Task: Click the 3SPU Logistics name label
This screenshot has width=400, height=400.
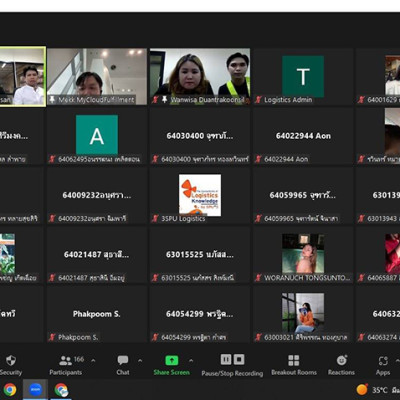Action: coord(183,219)
